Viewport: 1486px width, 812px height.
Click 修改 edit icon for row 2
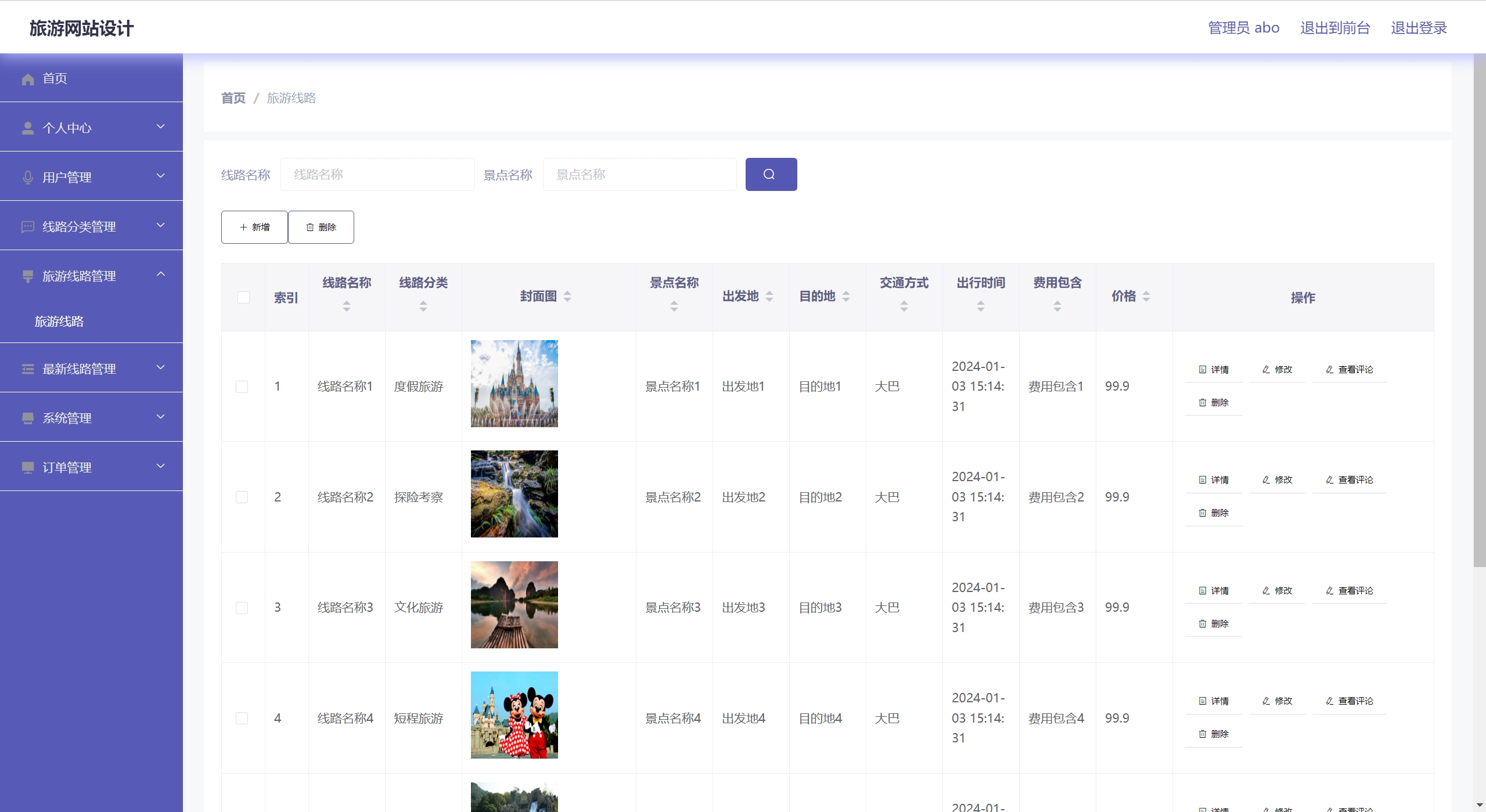[1266, 480]
